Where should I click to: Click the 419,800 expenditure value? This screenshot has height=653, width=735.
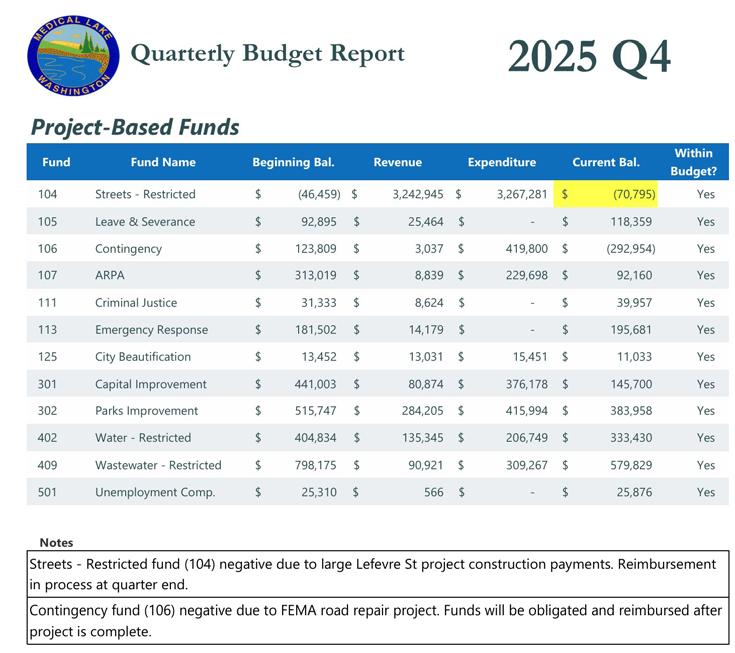coord(526,248)
